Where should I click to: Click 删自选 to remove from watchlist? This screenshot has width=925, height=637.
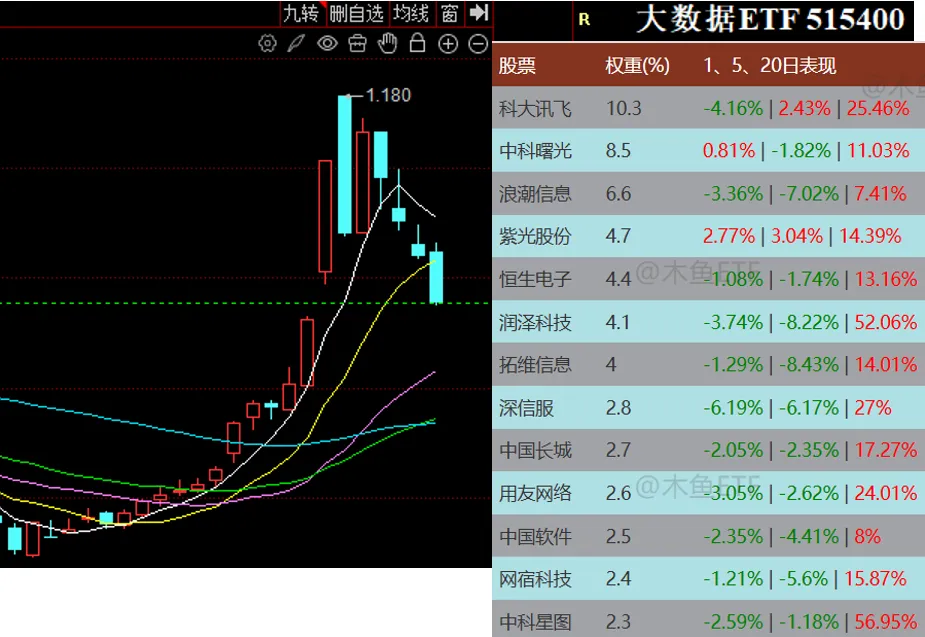point(357,13)
